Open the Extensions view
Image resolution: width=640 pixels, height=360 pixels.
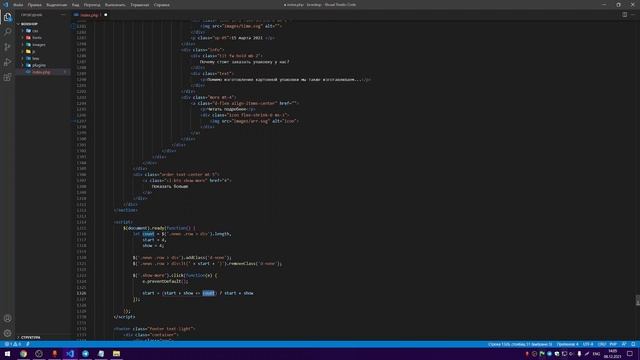click(7, 77)
